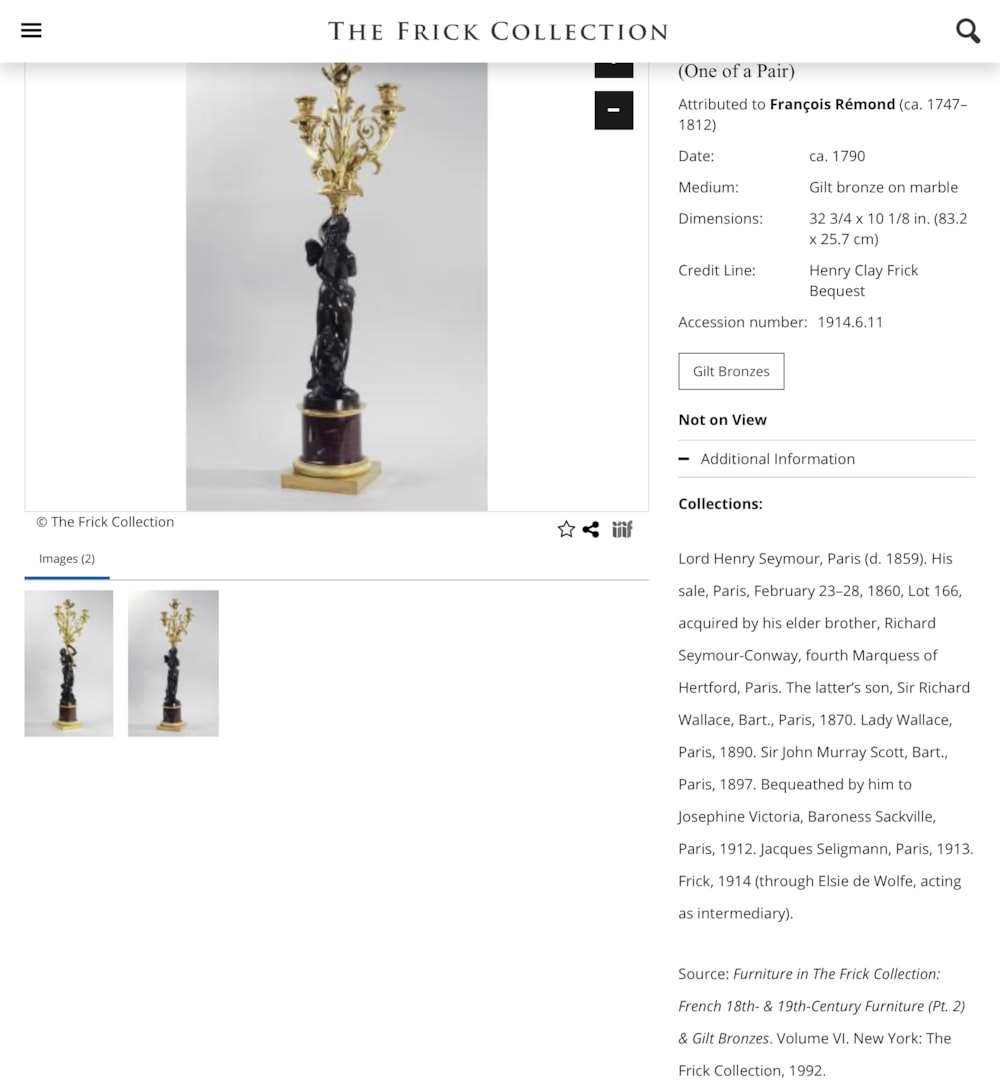Click the accession number 1914.6.11

click(850, 323)
